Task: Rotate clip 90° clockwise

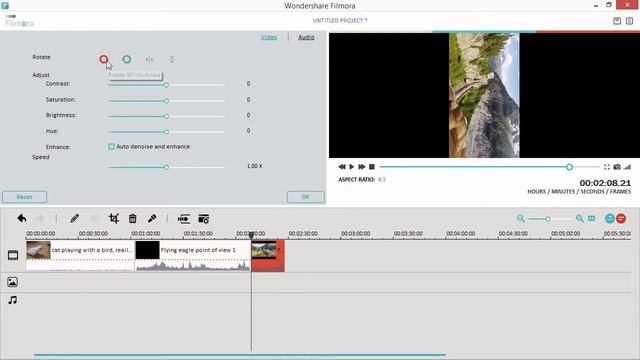Action: click(104, 60)
